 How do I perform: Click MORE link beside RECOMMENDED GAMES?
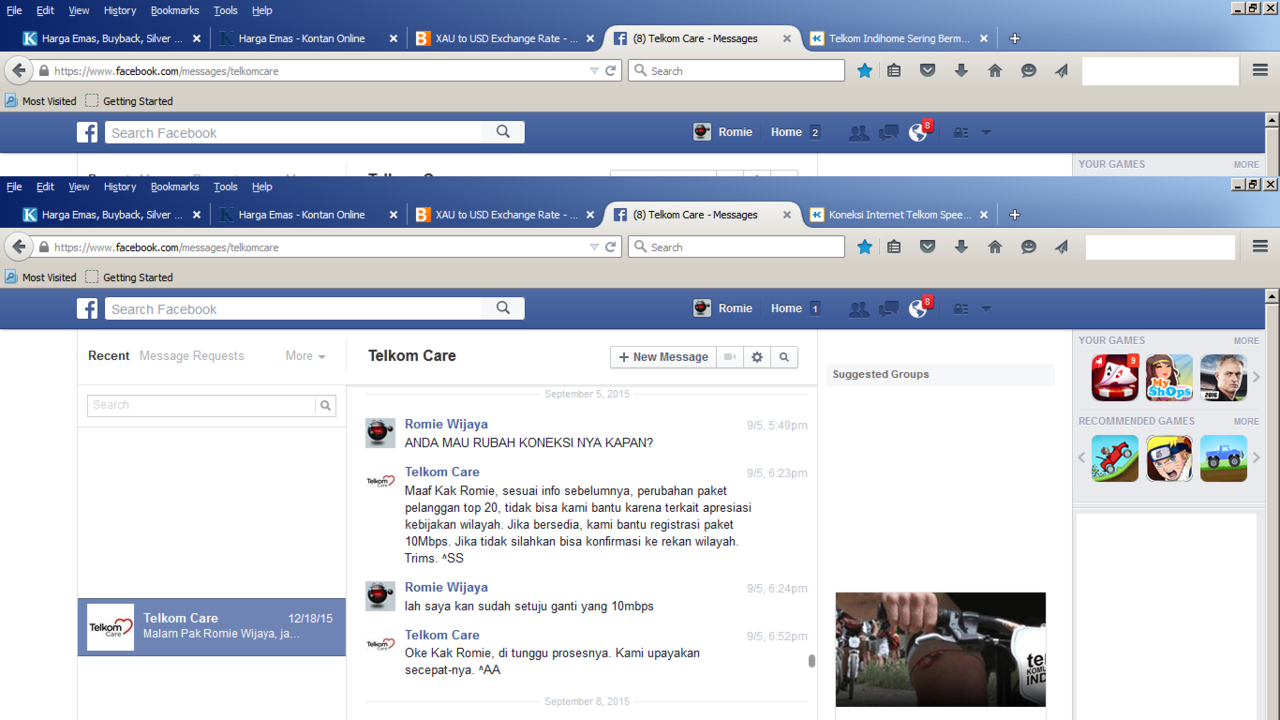click(x=1246, y=422)
